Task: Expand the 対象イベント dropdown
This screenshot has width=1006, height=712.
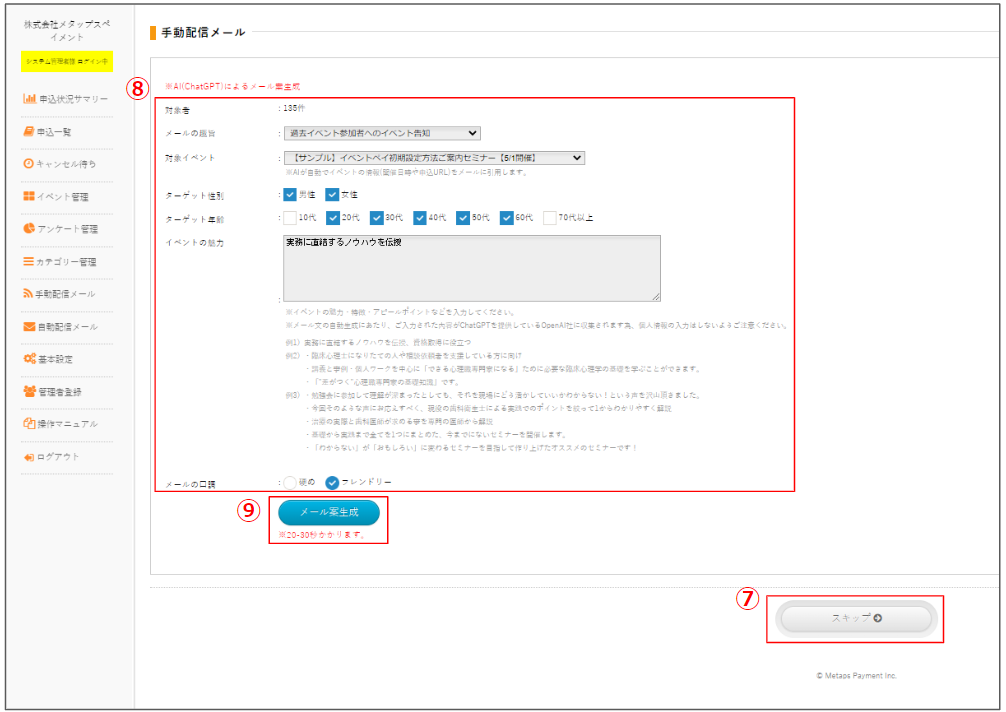Action: coord(433,158)
